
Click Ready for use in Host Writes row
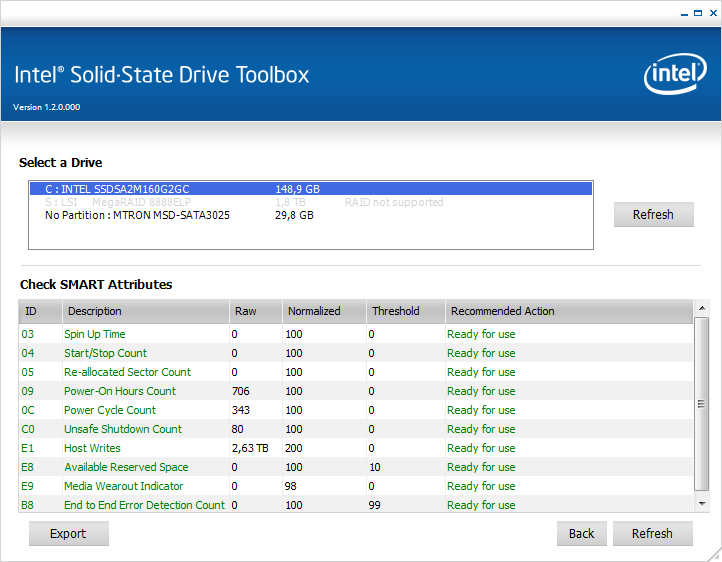pos(481,448)
